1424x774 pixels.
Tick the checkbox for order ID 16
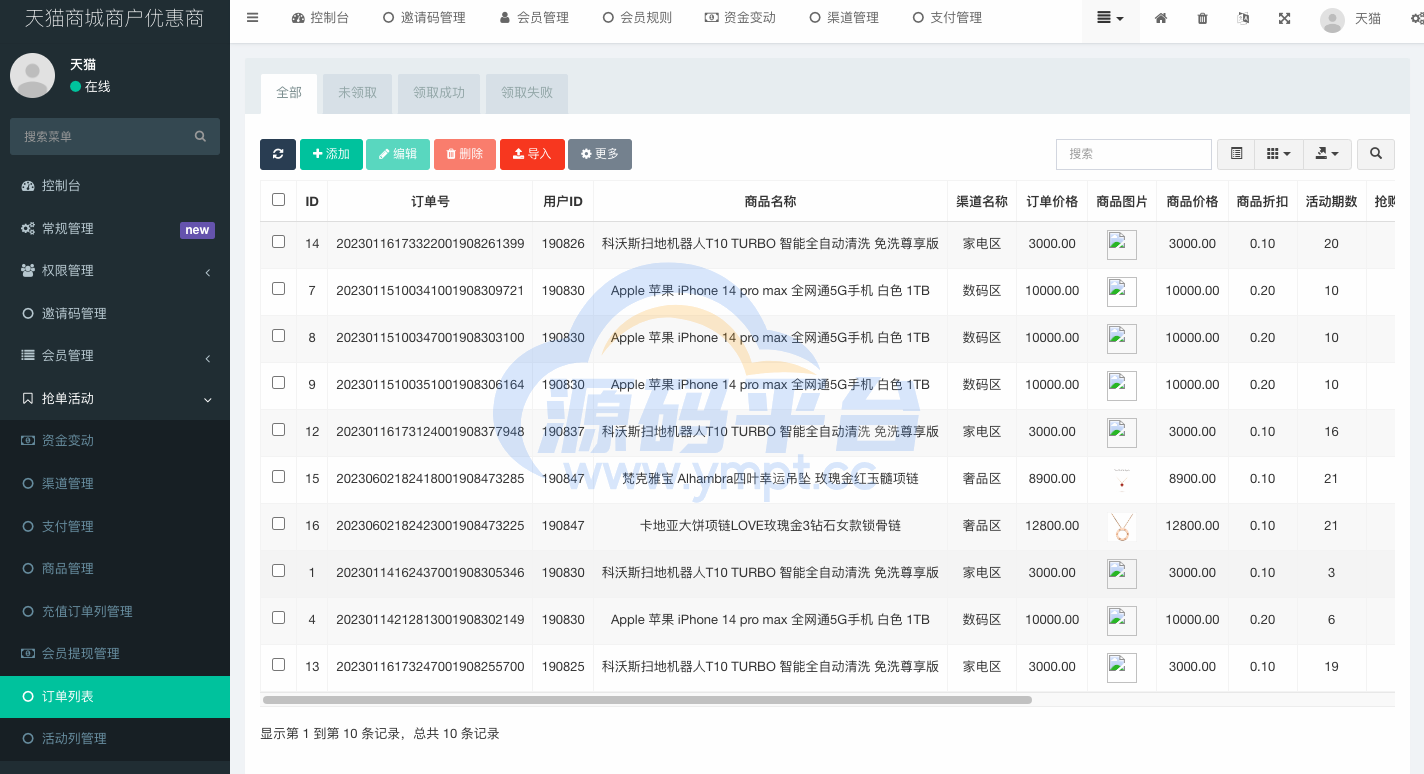[278, 524]
